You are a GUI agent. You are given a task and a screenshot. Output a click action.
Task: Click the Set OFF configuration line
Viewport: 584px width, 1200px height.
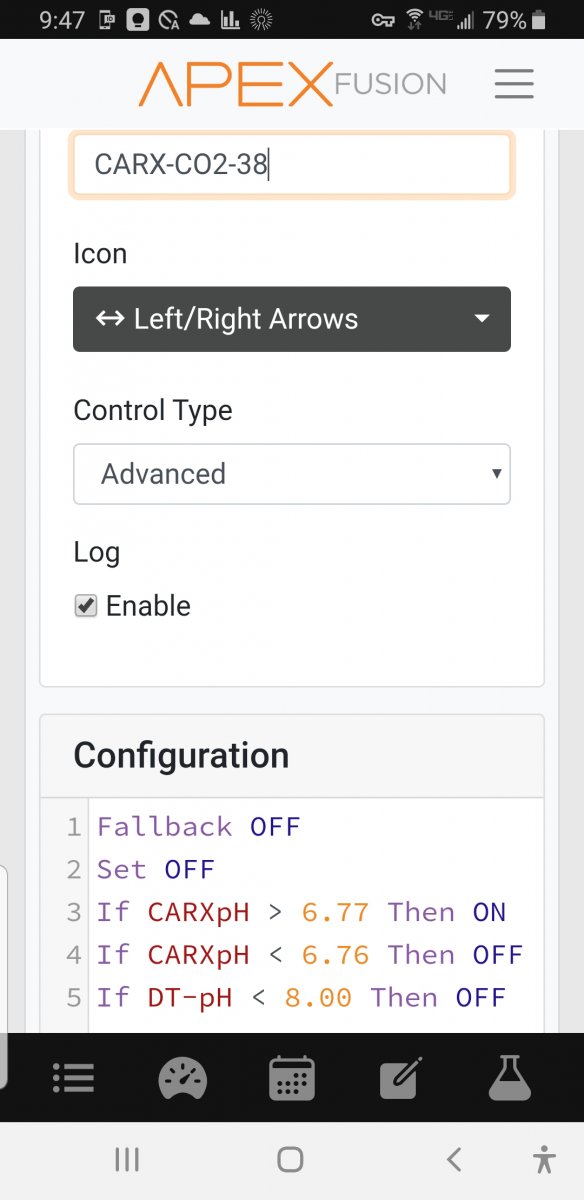pyautogui.click(x=156, y=870)
